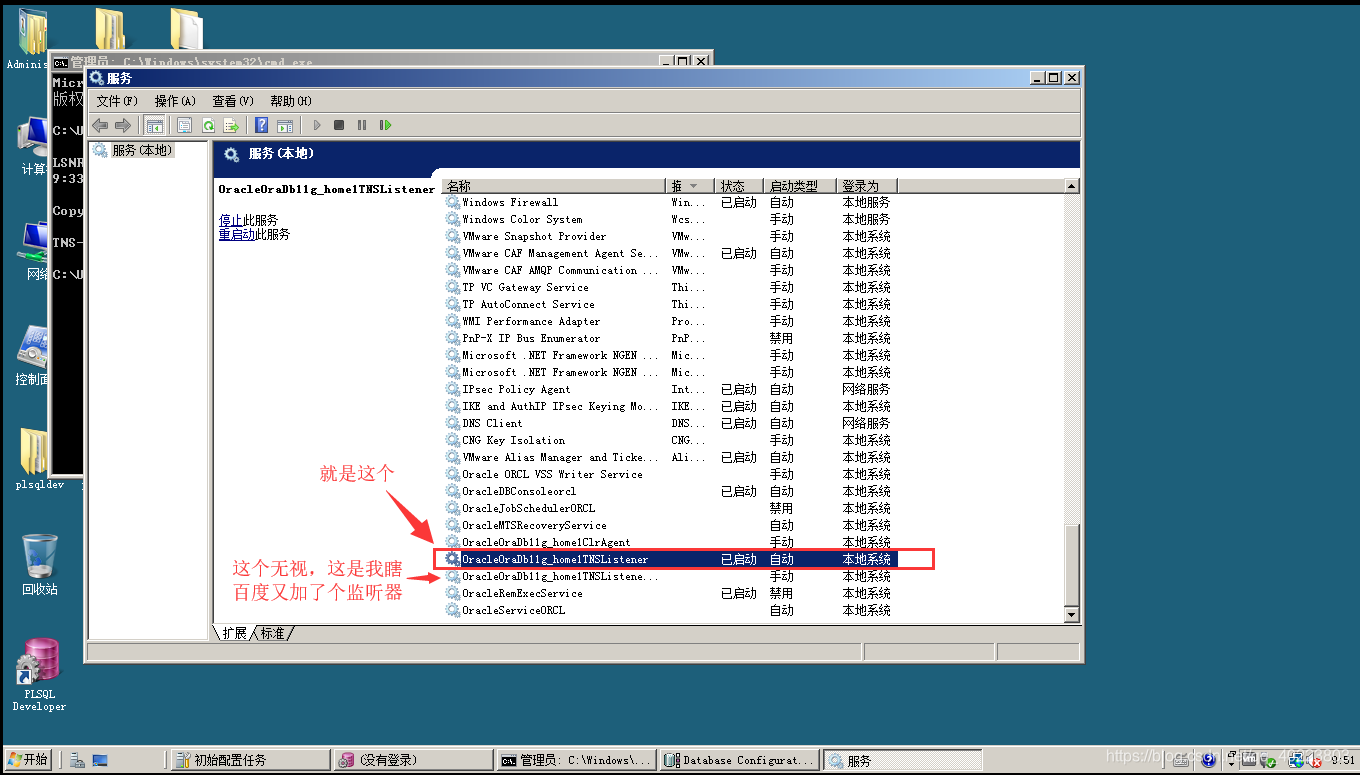Switch to the 标准 tab

pyautogui.click(x=272, y=633)
